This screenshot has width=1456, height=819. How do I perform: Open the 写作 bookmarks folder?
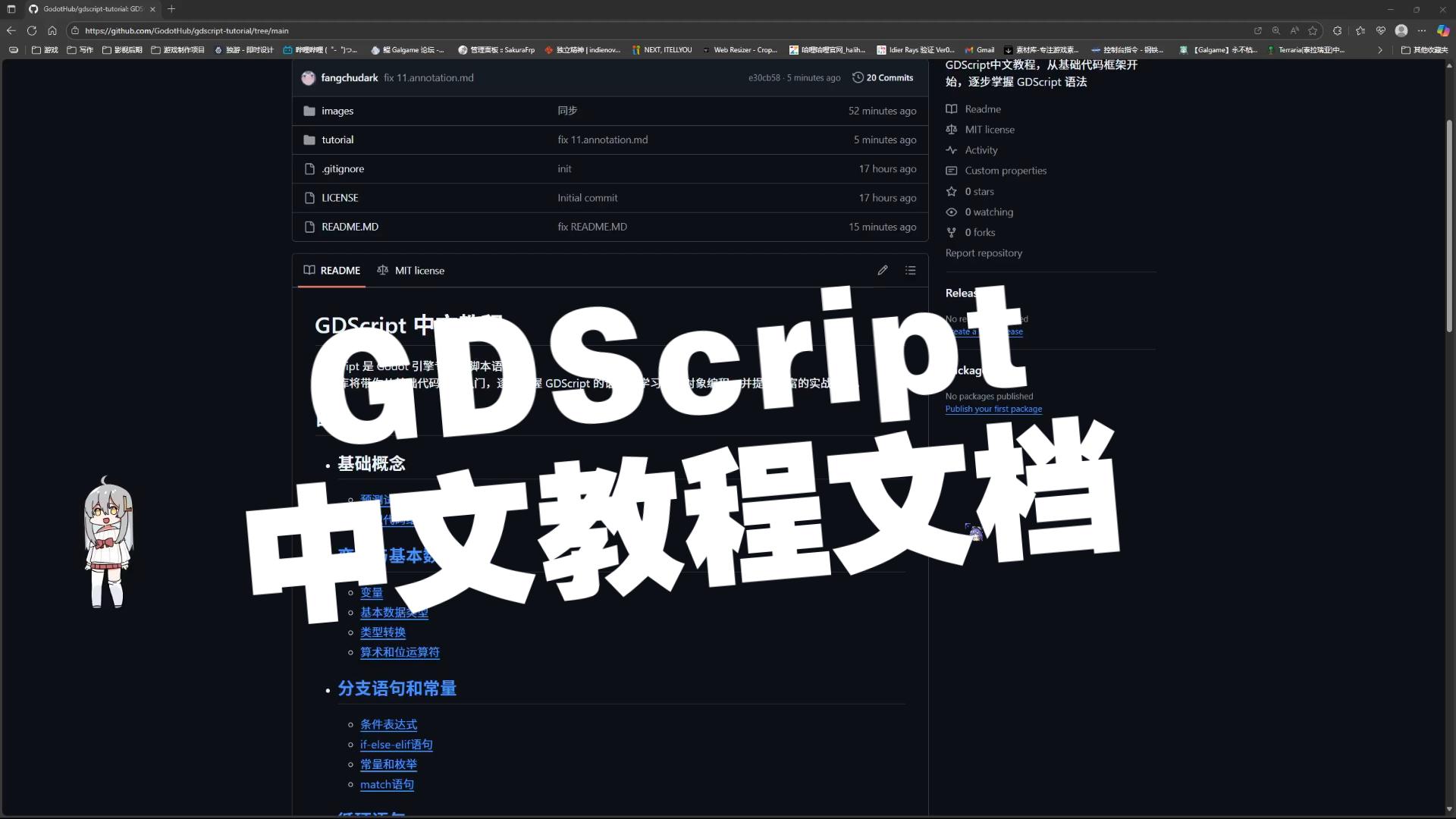pos(80,50)
